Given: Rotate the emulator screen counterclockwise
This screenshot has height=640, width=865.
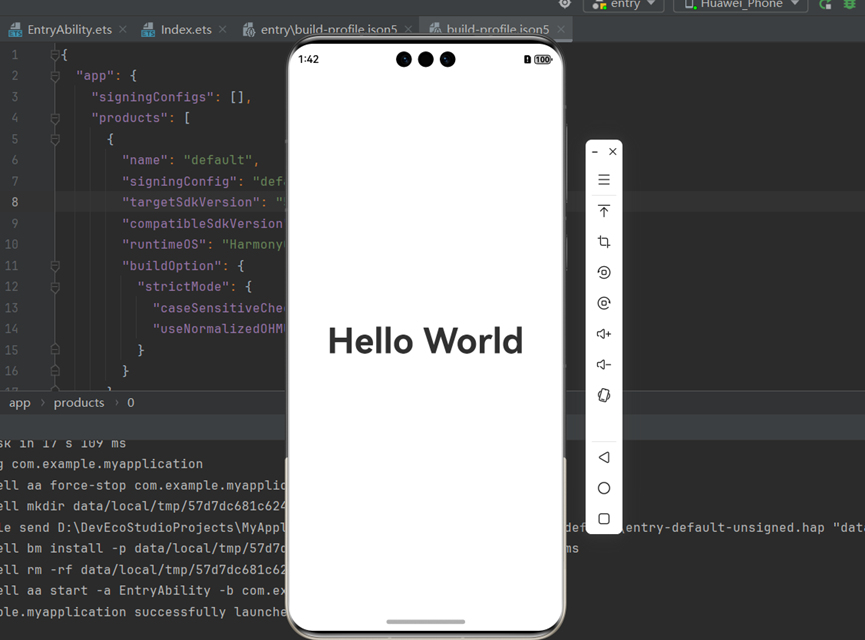Looking at the screenshot, I should click(604, 273).
